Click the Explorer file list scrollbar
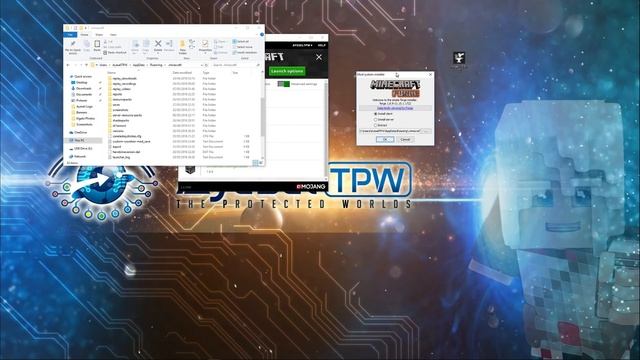640x360 pixels. pyautogui.click(x=262, y=117)
